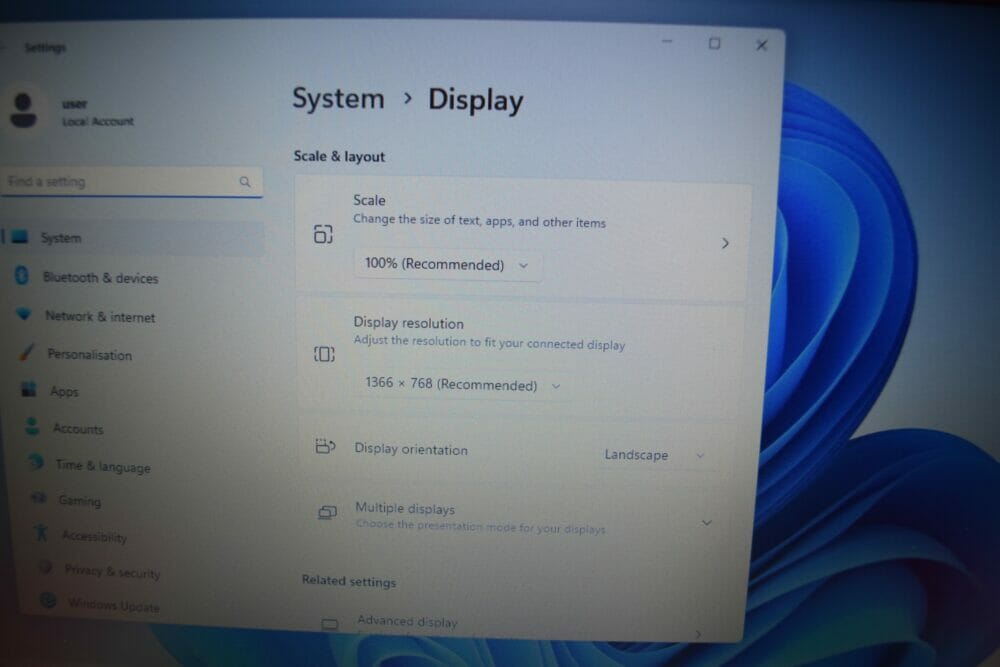Screen dimensions: 1000x667
Task: Open the 1366 × 768 resolution dropdown
Action: pos(463,385)
